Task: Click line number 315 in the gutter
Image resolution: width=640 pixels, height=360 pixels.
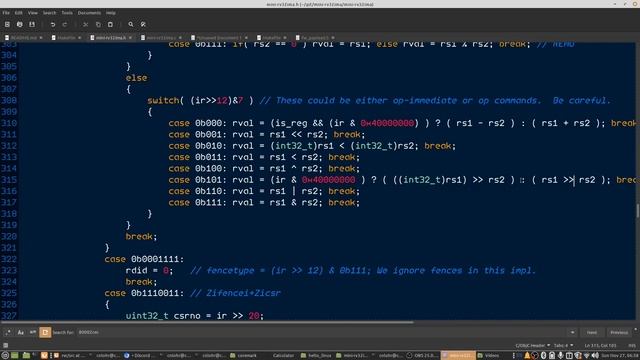Action: click(9, 180)
